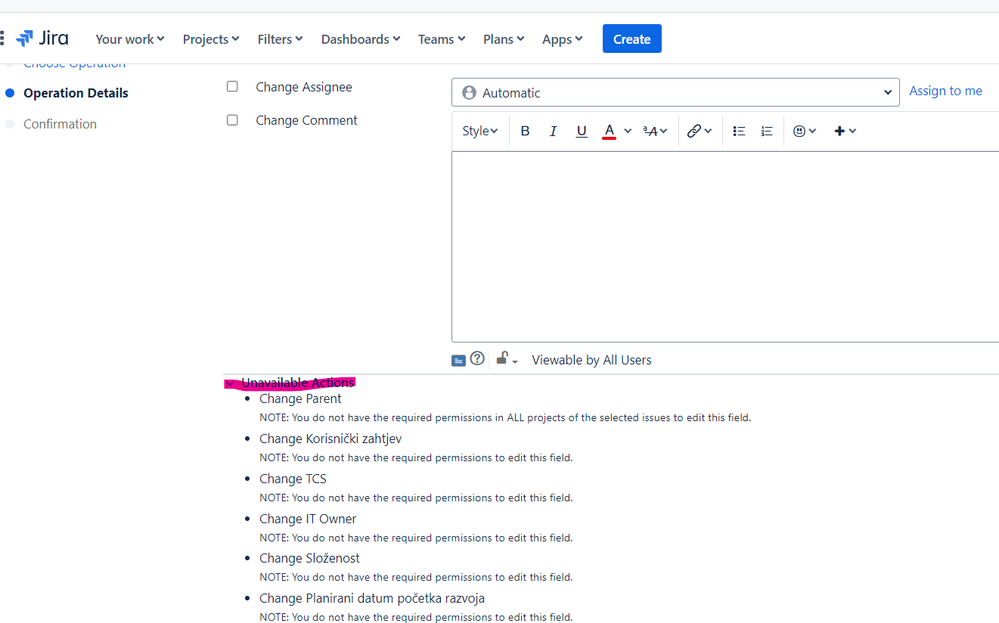Toggle bold formatting in comment editor
The width and height of the screenshot is (999, 623).
tap(525, 131)
